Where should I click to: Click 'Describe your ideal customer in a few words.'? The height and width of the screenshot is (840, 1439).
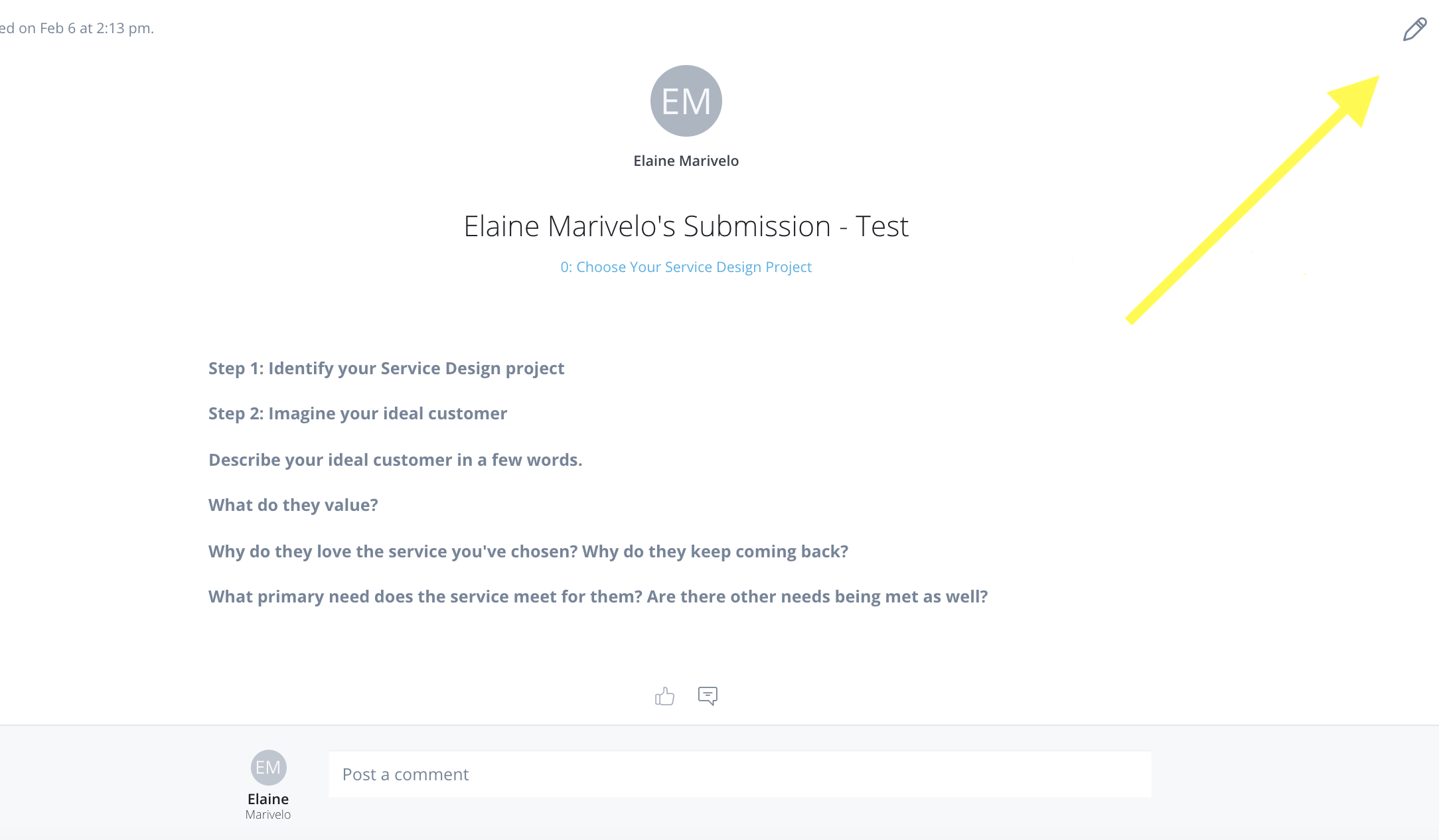395,460
